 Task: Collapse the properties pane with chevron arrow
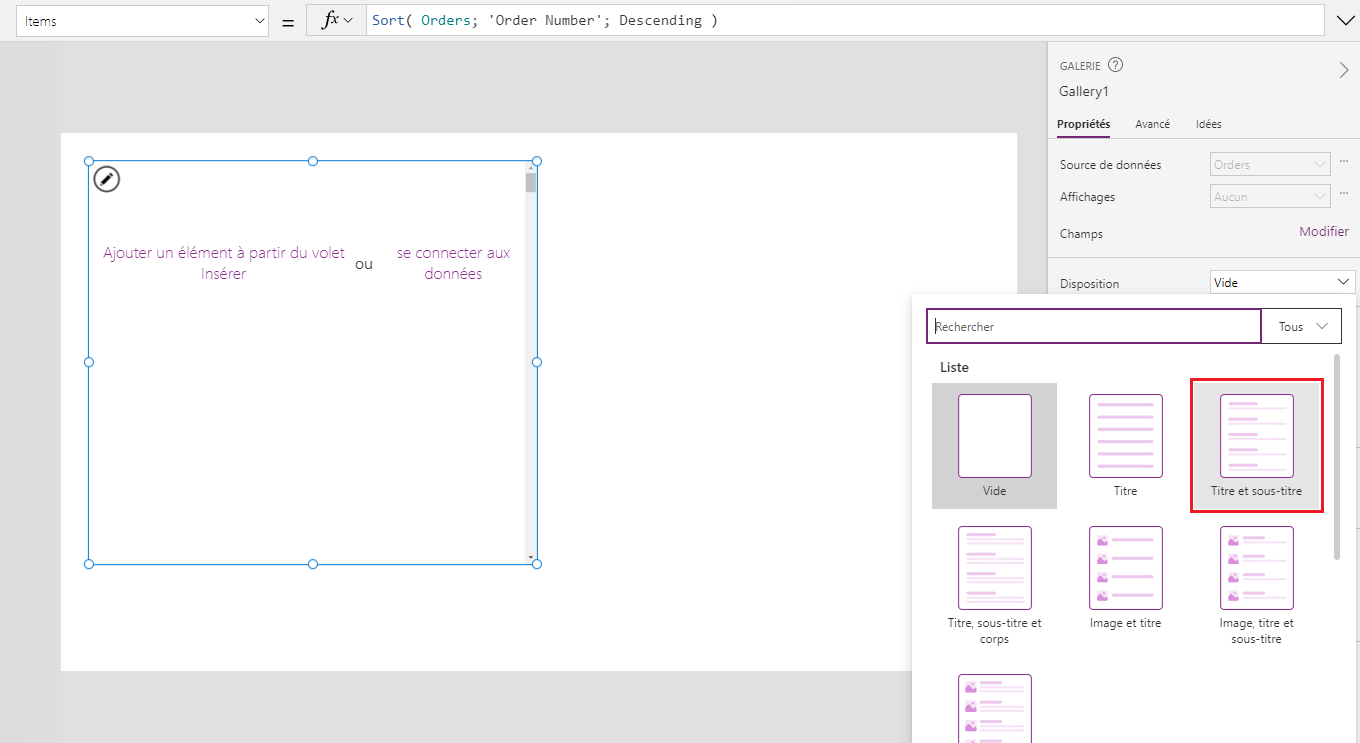pos(1344,70)
